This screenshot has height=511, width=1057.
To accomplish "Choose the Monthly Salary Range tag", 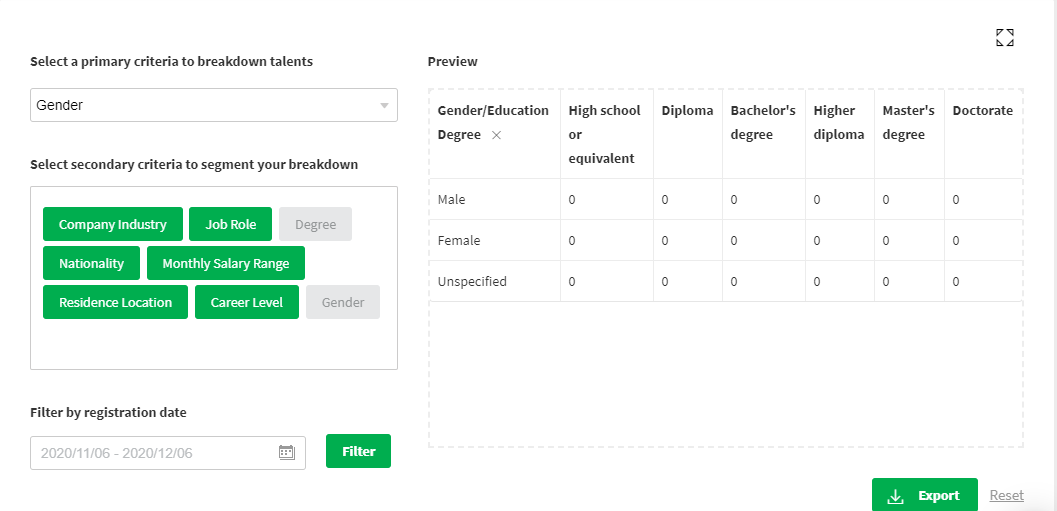I will [x=225, y=263].
